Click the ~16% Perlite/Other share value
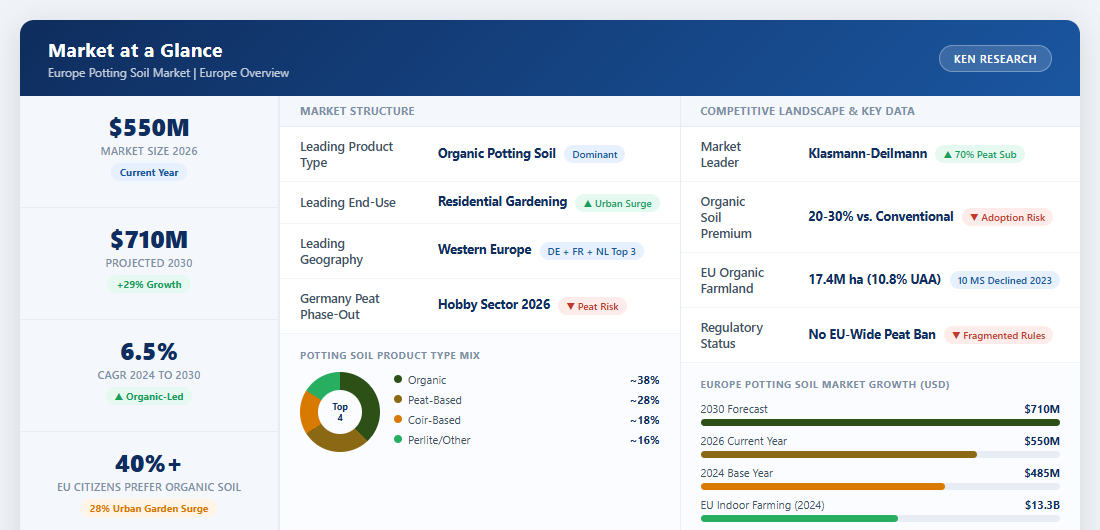Image resolution: width=1100 pixels, height=530 pixels. point(644,440)
